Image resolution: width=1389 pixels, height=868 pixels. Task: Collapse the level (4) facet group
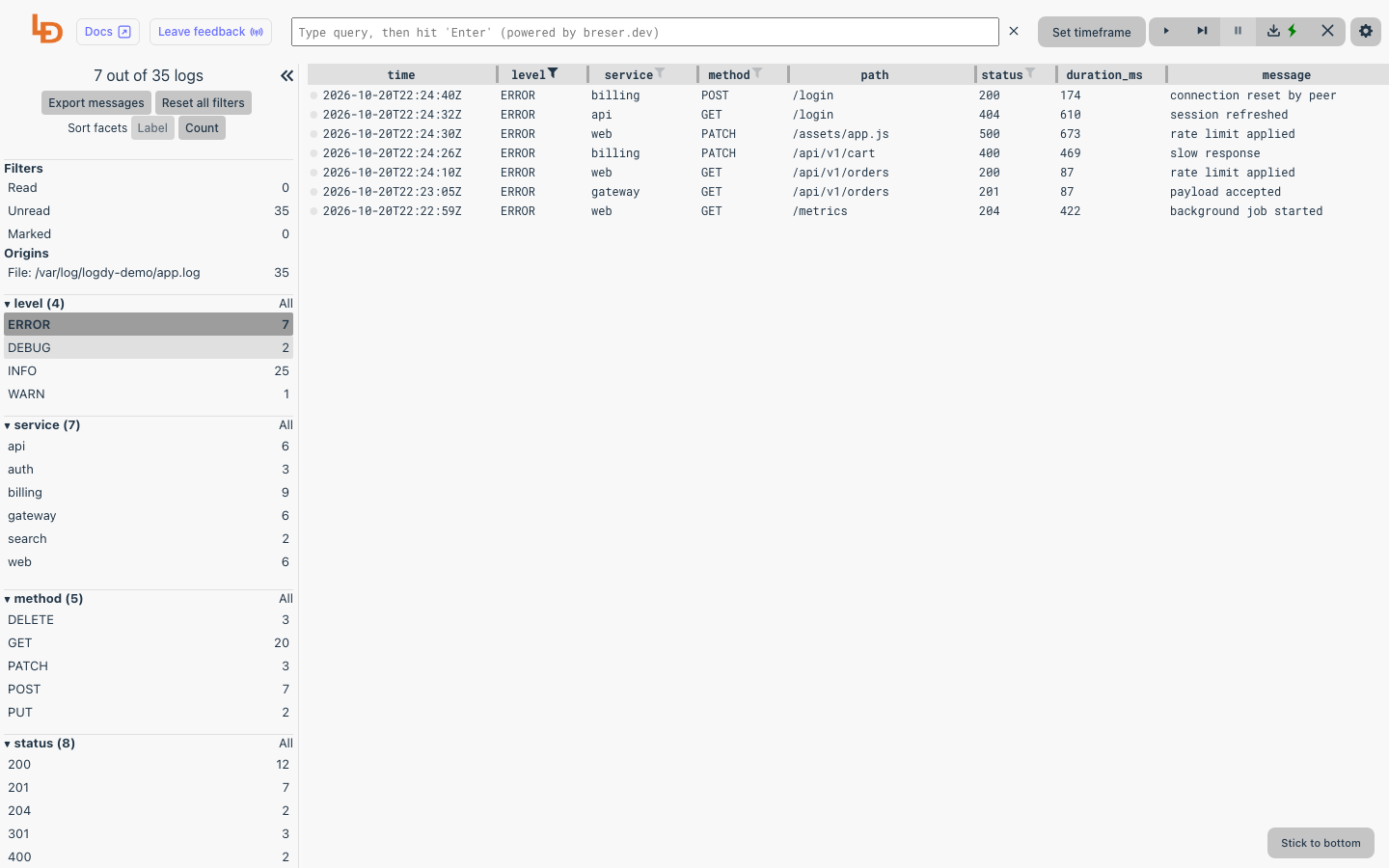(x=35, y=304)
